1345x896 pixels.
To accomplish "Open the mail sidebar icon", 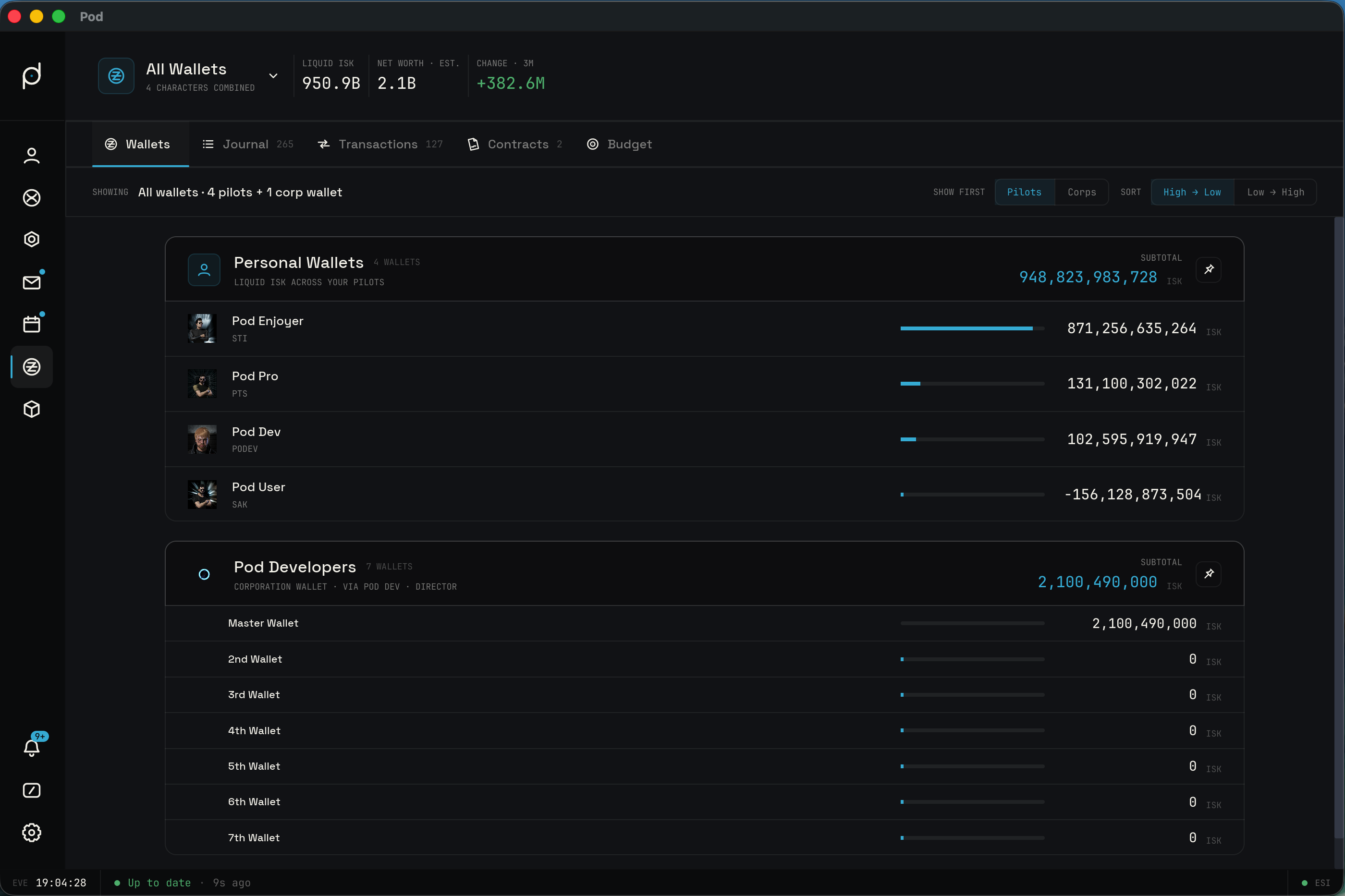I will coord(31,282).
